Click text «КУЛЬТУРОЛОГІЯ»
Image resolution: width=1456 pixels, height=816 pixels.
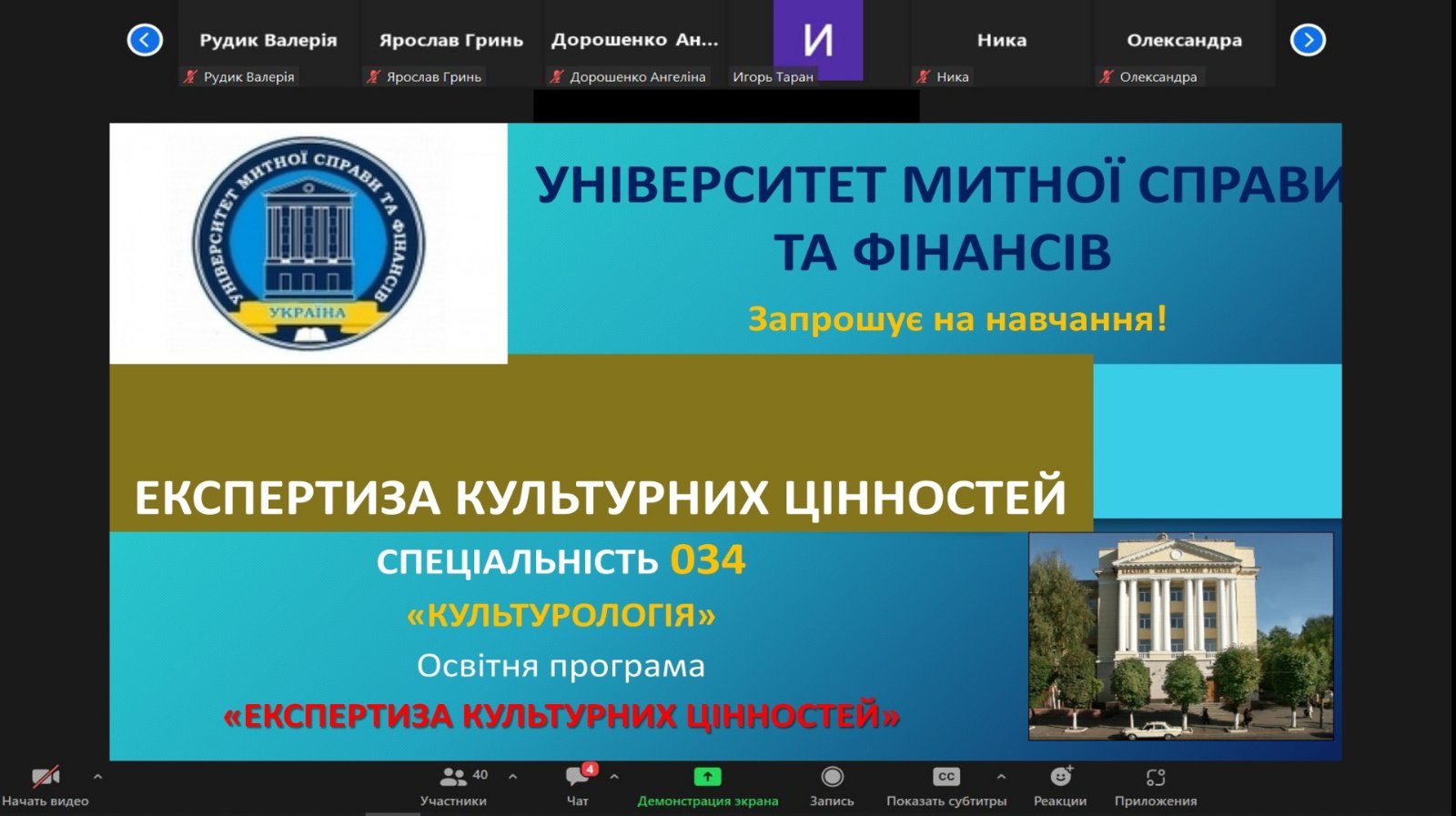click(x=561, y=616)
